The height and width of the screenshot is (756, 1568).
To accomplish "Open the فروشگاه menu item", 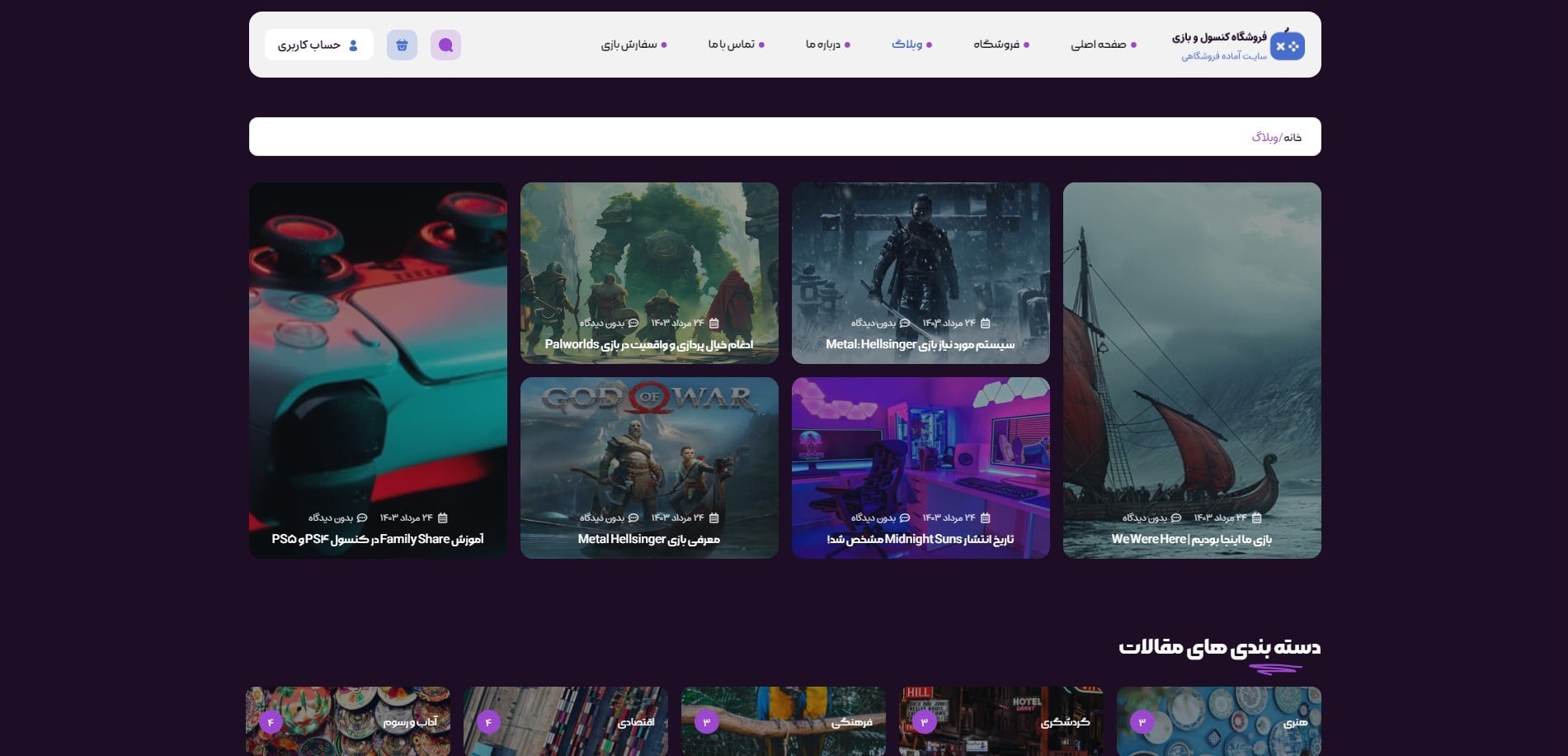I will 1001,45.
